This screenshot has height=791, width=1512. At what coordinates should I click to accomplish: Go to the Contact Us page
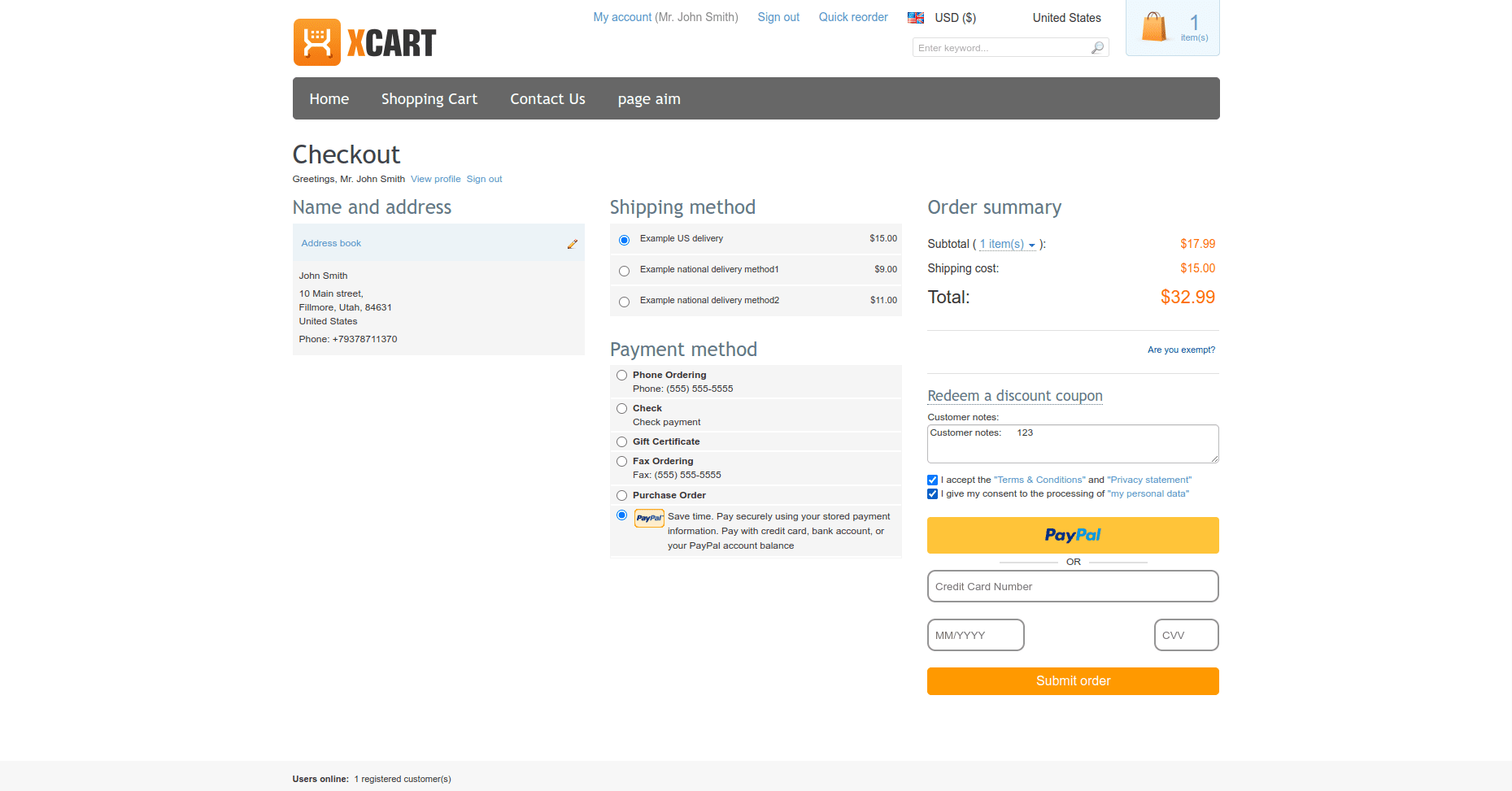[547, 98]
